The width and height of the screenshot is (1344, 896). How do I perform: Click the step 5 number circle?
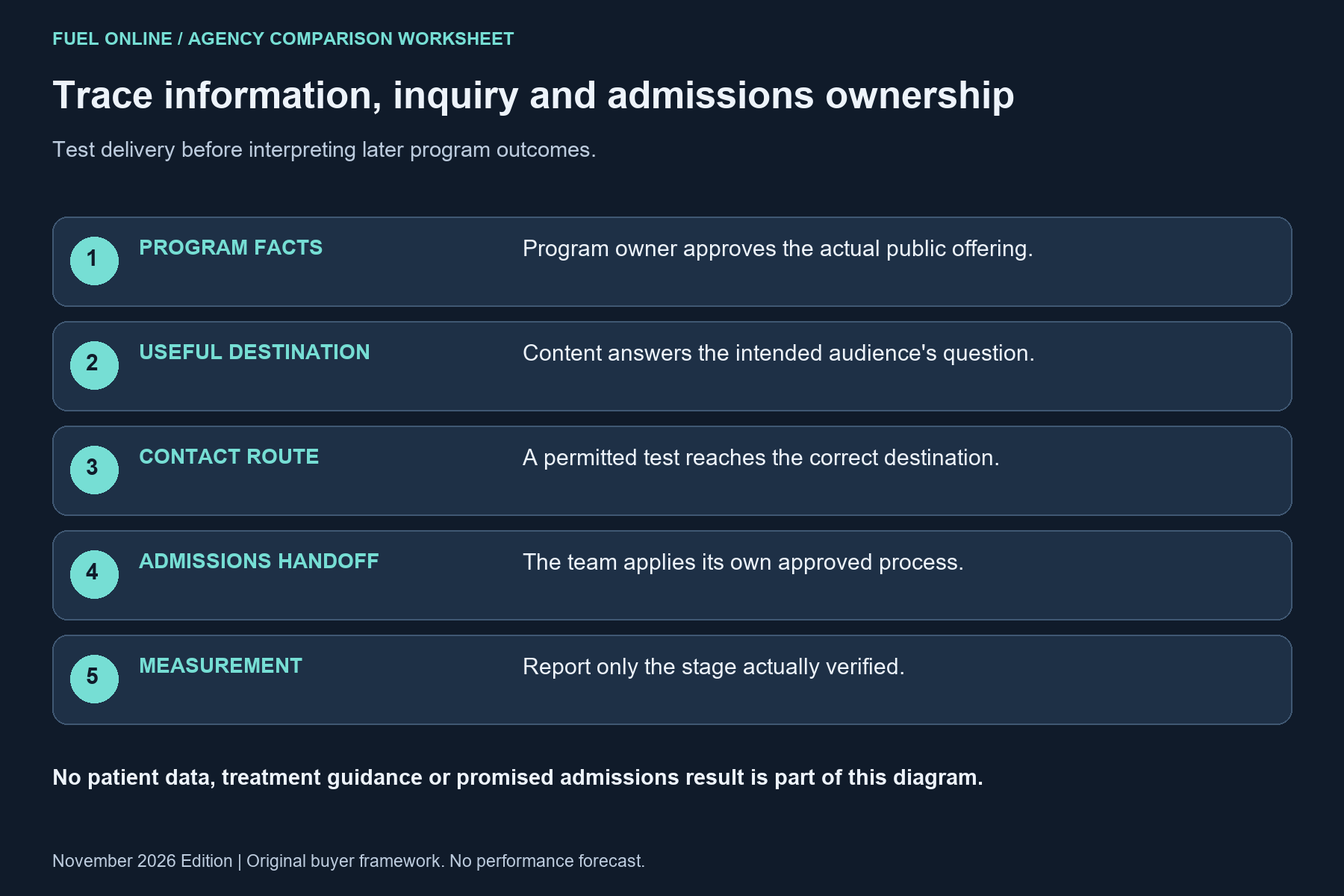94,679
